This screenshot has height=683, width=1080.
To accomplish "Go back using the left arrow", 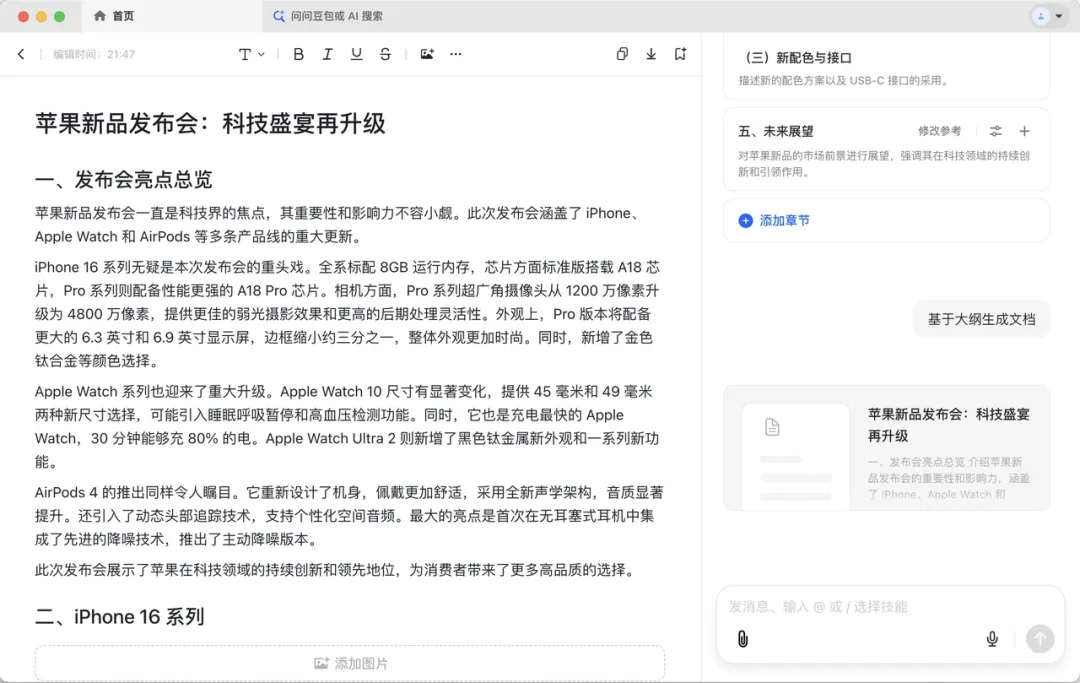I will point(21,54).
